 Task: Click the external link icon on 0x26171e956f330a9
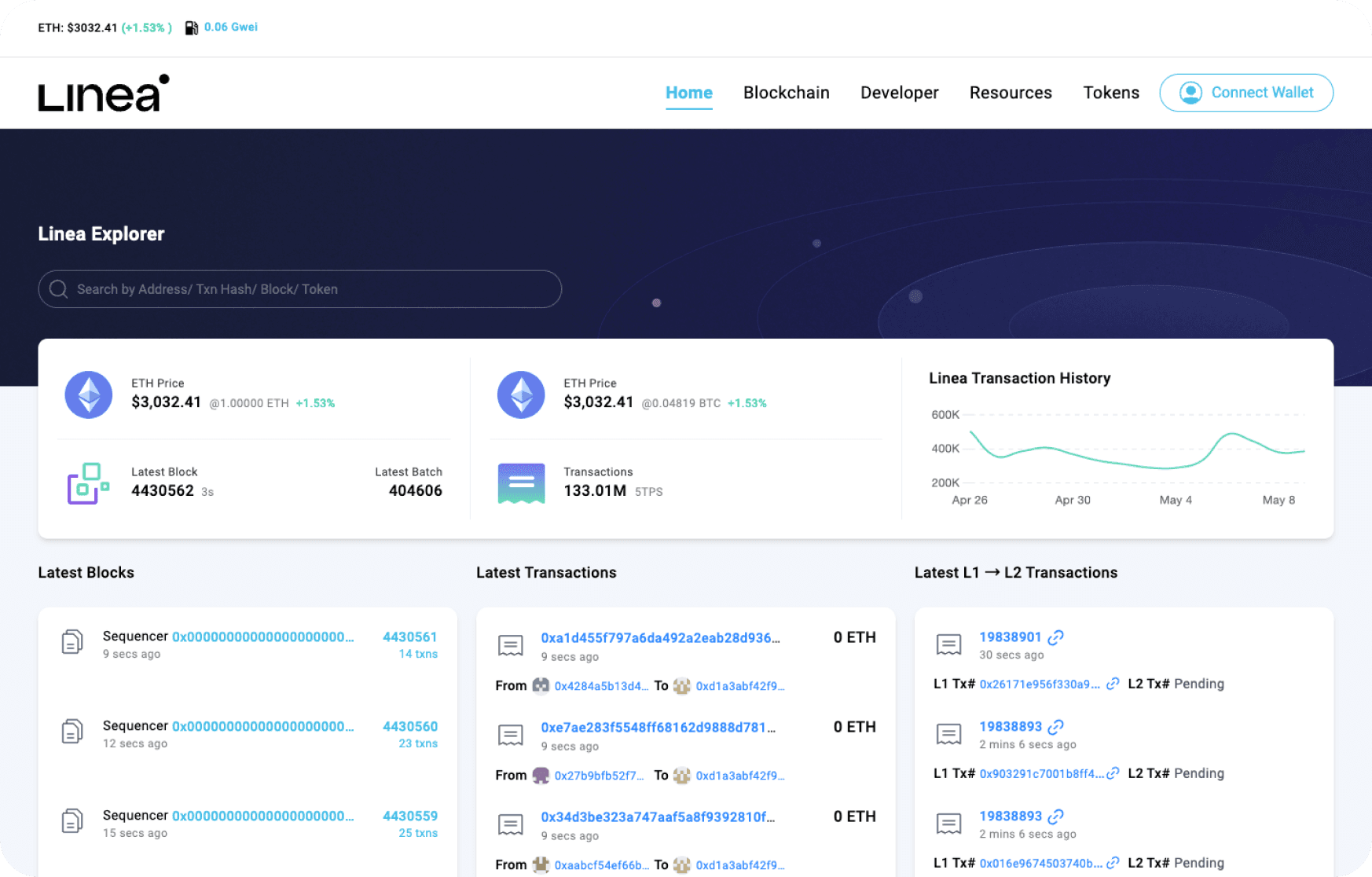click(x=1112, y=683)
